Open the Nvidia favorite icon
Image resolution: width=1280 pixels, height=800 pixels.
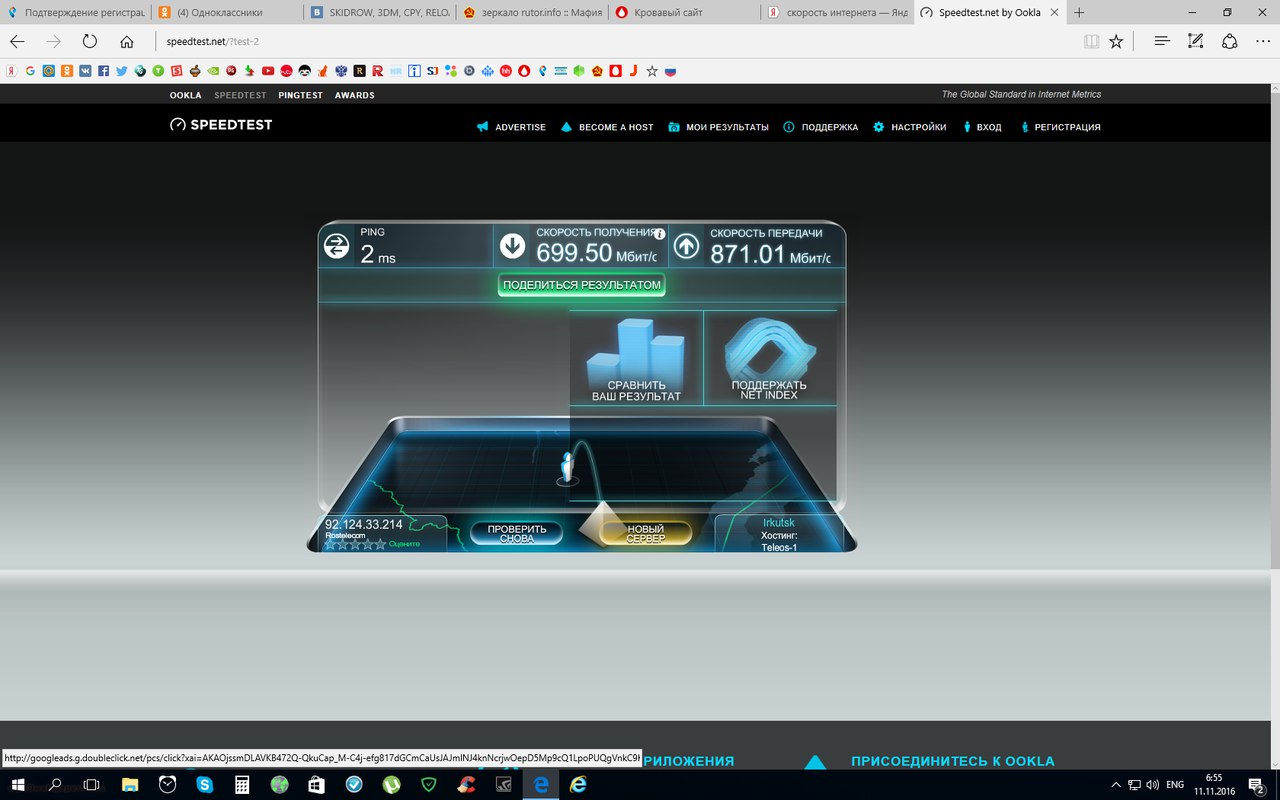point(212,71)
